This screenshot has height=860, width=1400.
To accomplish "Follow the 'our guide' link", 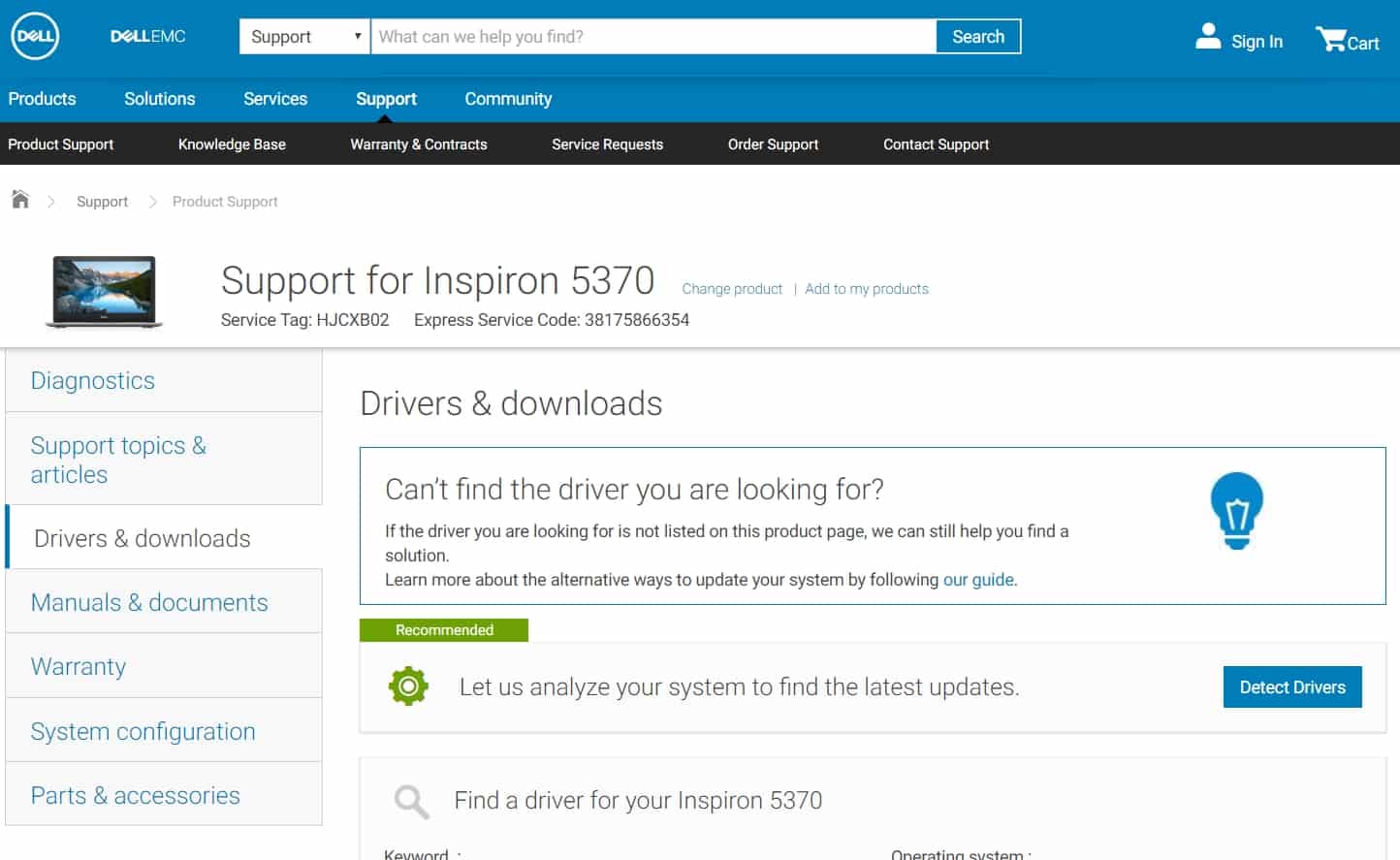I will (x=978, y=580).
